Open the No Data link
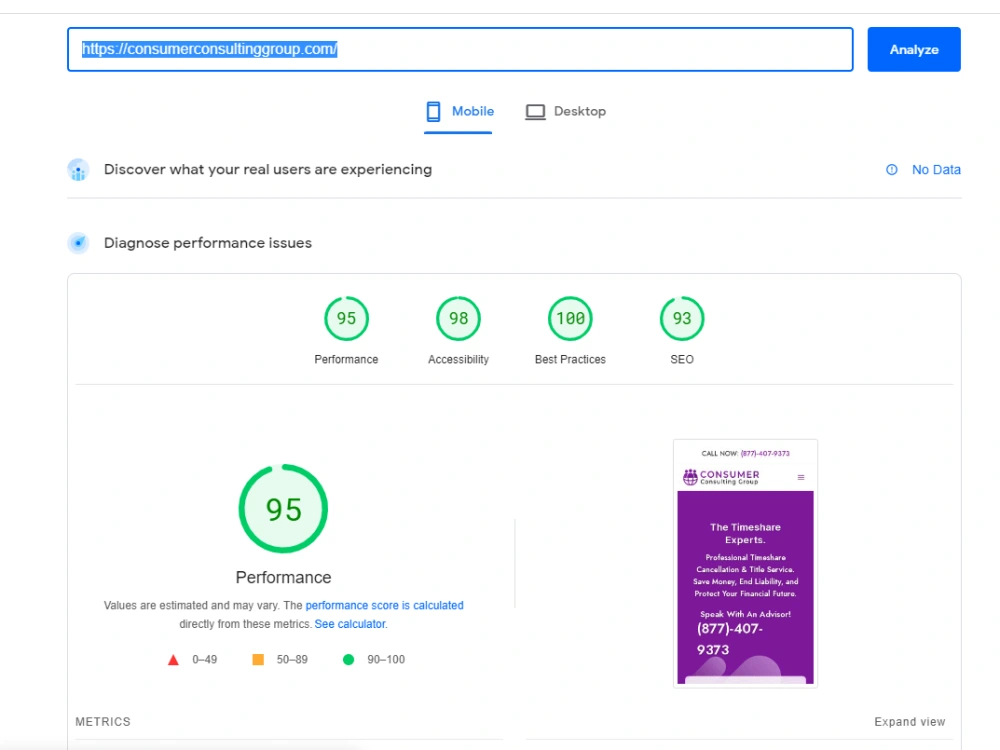Image resolution: width=1000 pixels, height=750 pixels. click(938, 169)
